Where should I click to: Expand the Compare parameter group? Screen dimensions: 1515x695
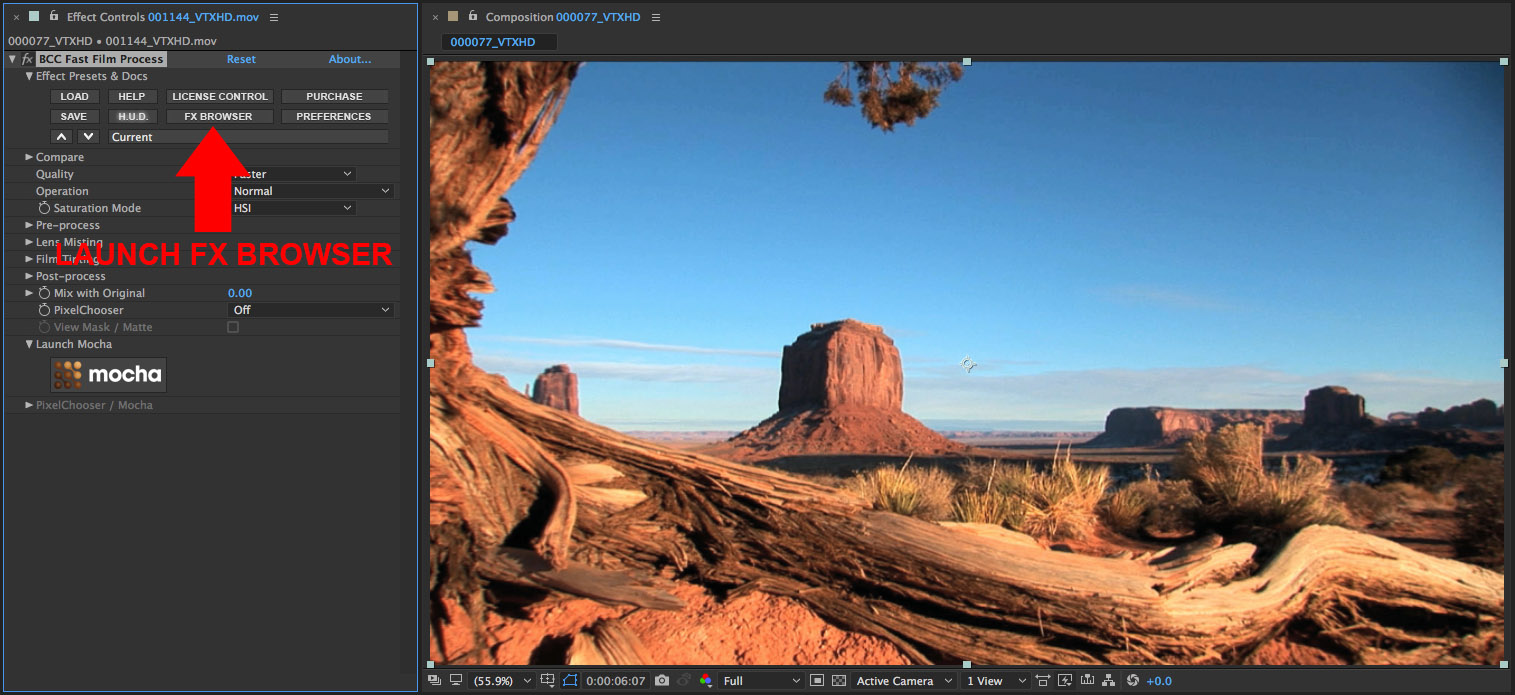pyautogui.click(x=29, y=157)
